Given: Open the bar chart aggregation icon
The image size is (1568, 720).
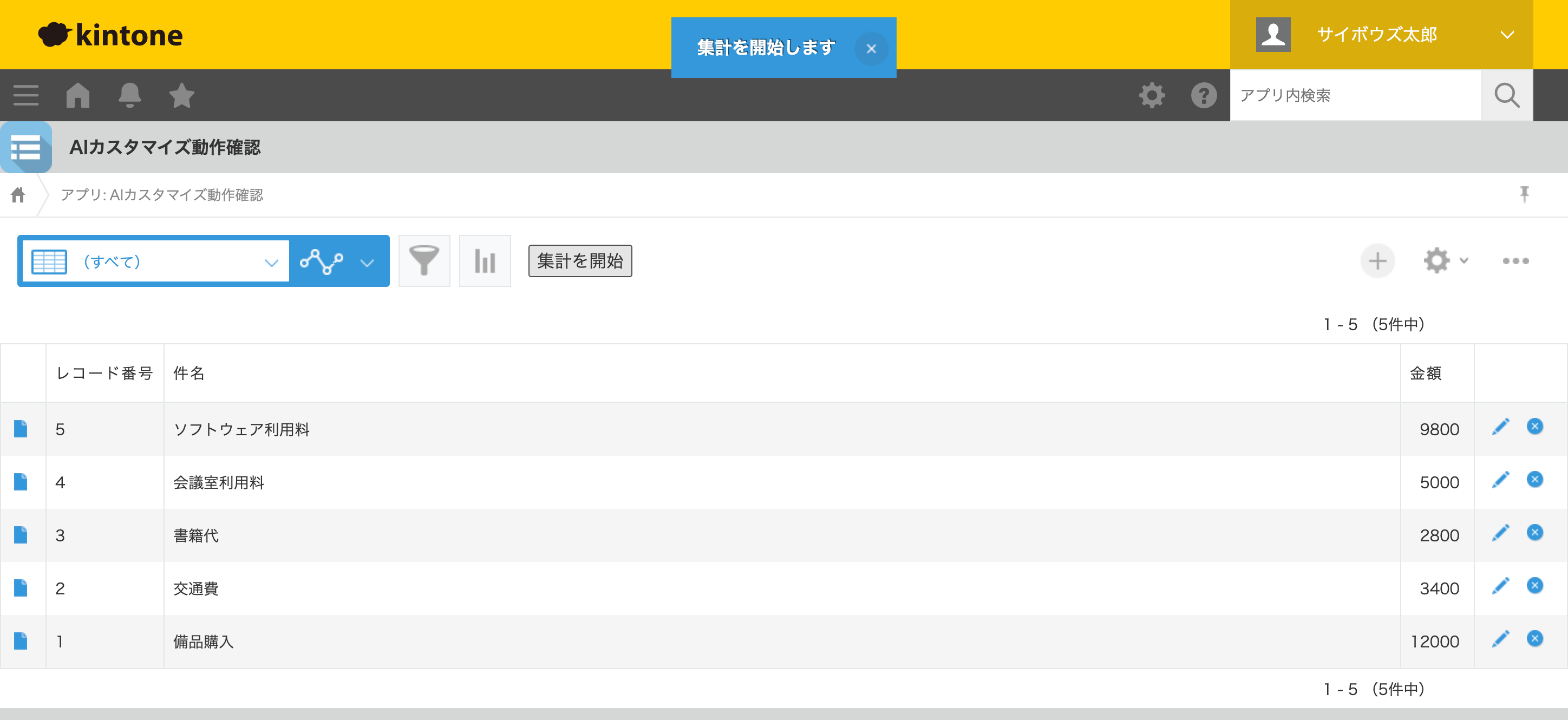Looking at the screenshot, I should 485,261.
